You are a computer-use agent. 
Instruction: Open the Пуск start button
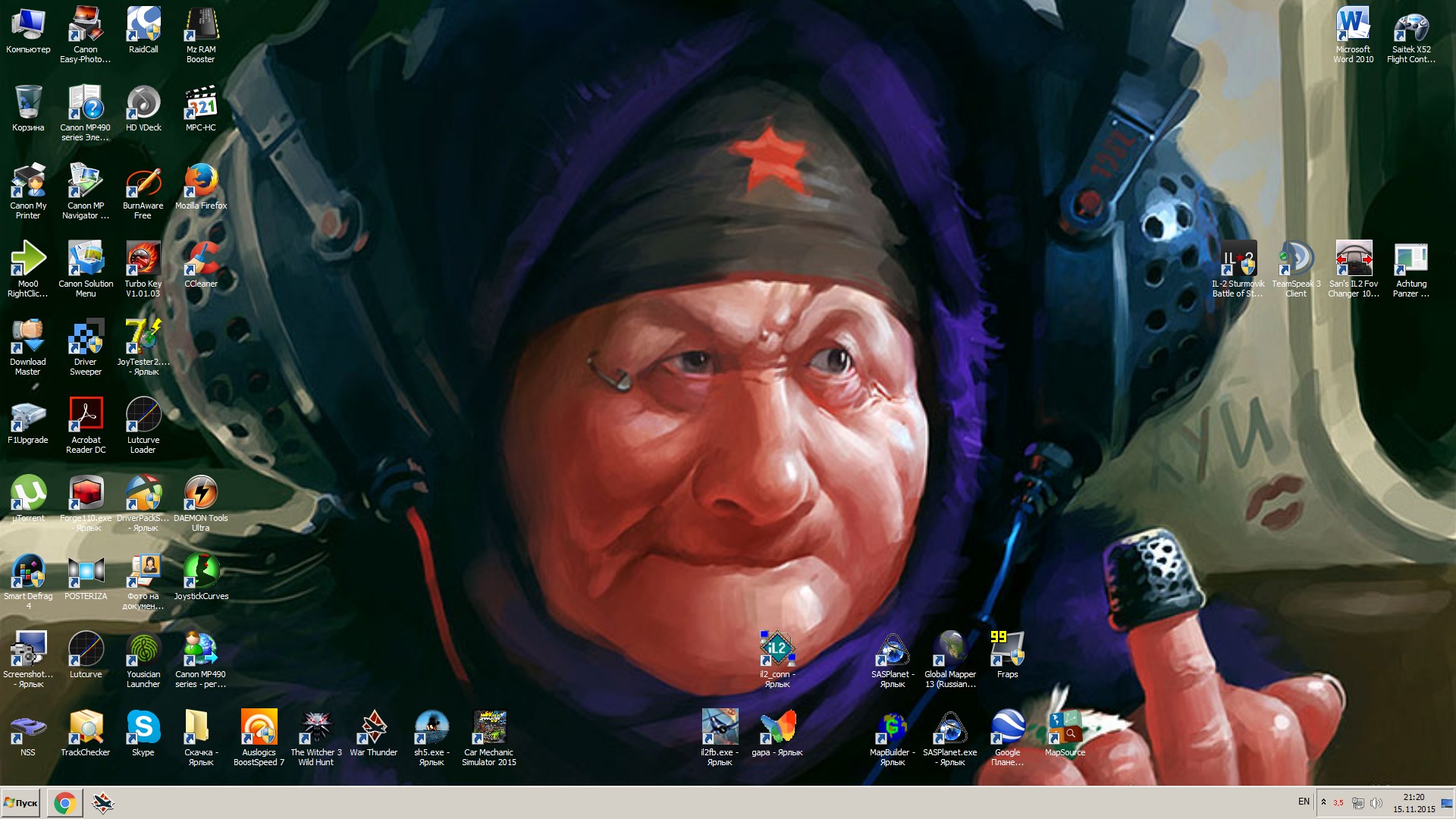(20, 803)
